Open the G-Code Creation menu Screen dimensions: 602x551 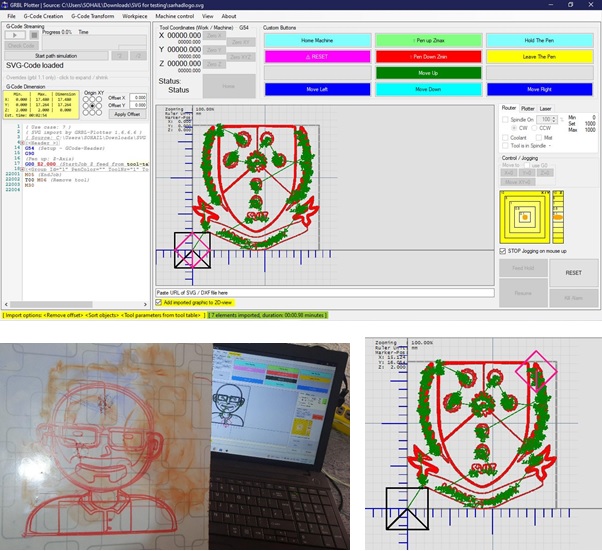pyautogui.click(x=43, y=16)
